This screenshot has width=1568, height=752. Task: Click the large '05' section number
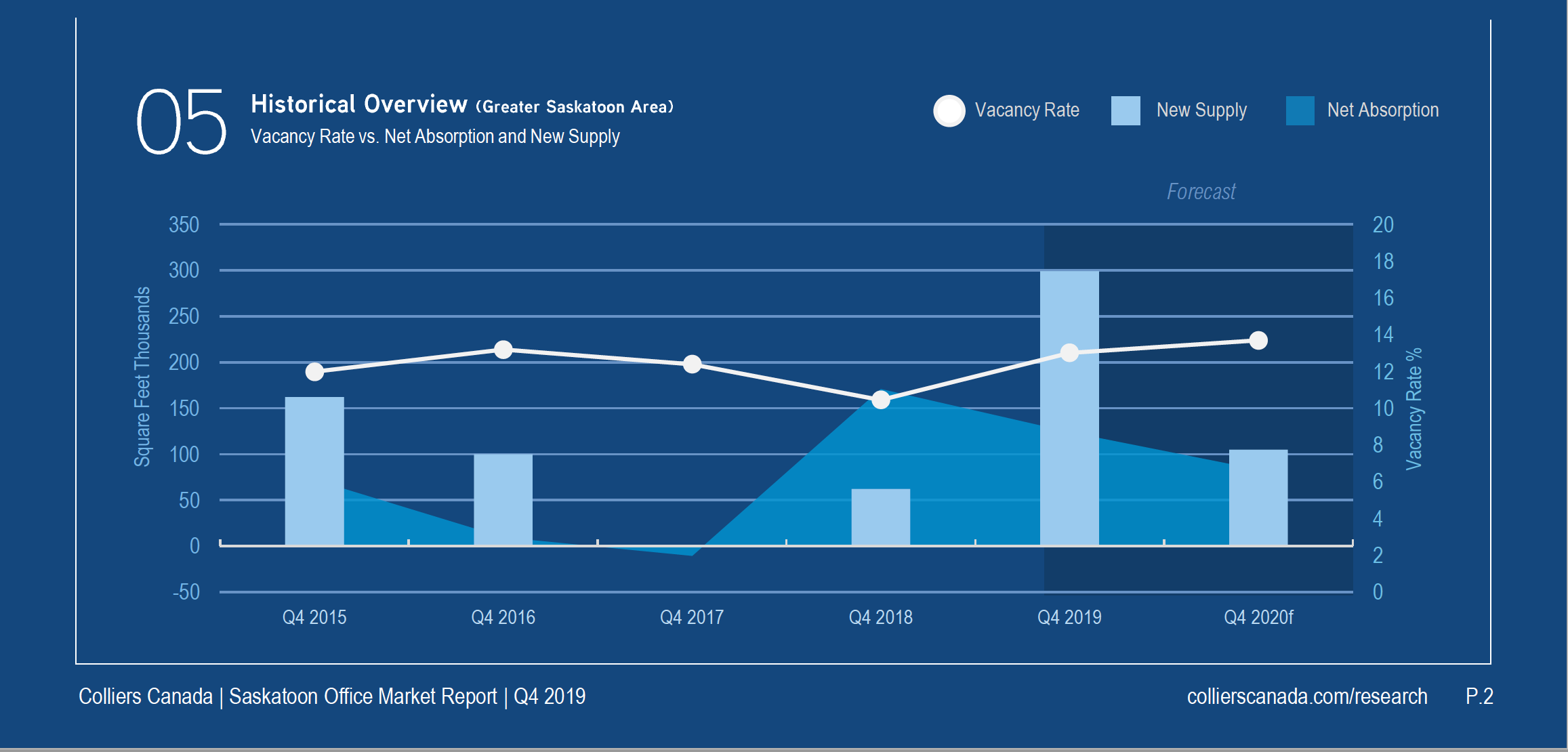tap(182, 122)
